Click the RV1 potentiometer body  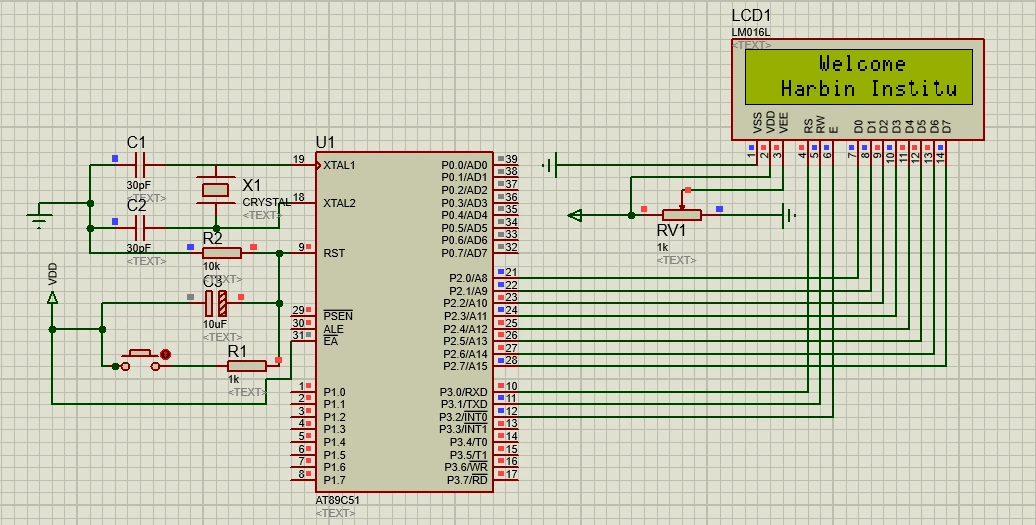682,215
